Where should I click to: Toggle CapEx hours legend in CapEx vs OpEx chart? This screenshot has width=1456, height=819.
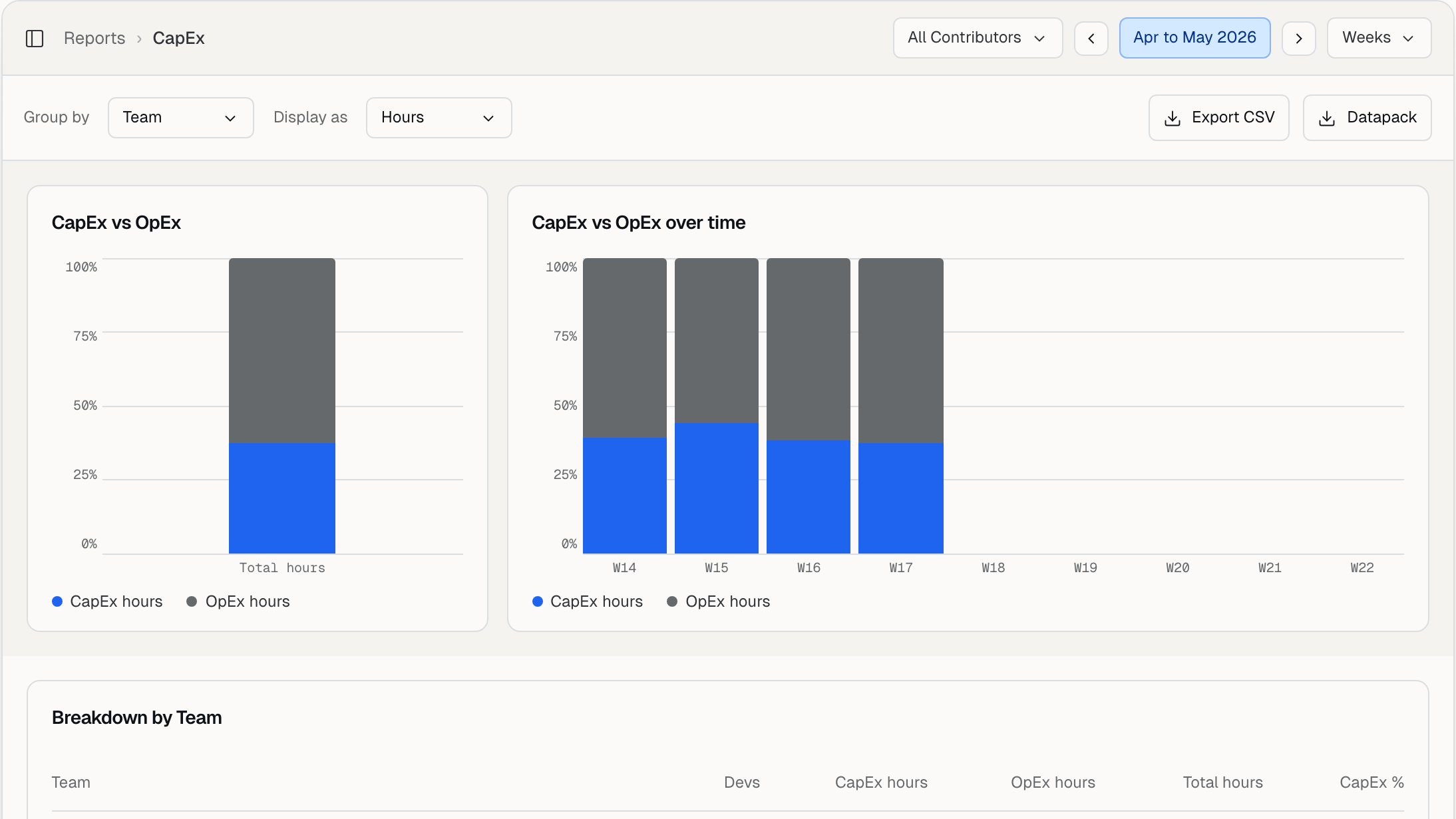[107, 601]
